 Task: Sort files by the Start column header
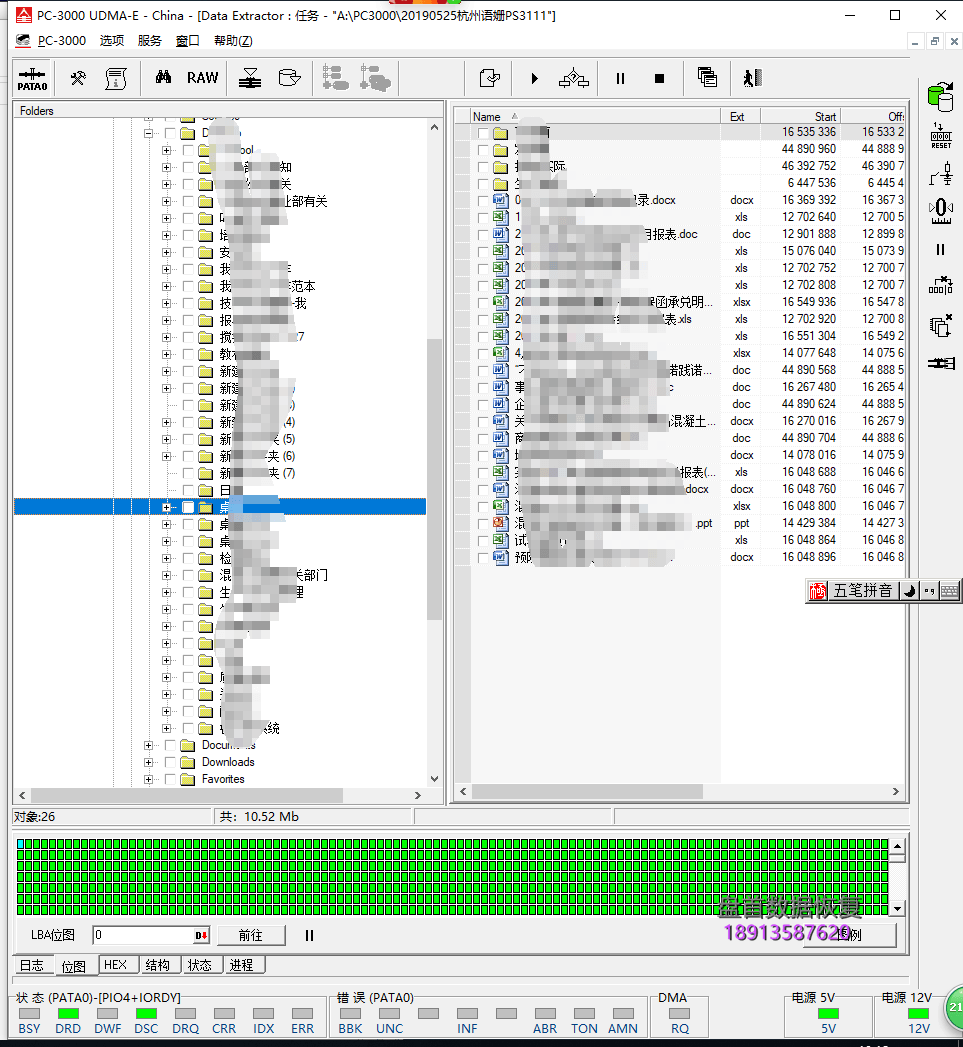pos(800,117)
